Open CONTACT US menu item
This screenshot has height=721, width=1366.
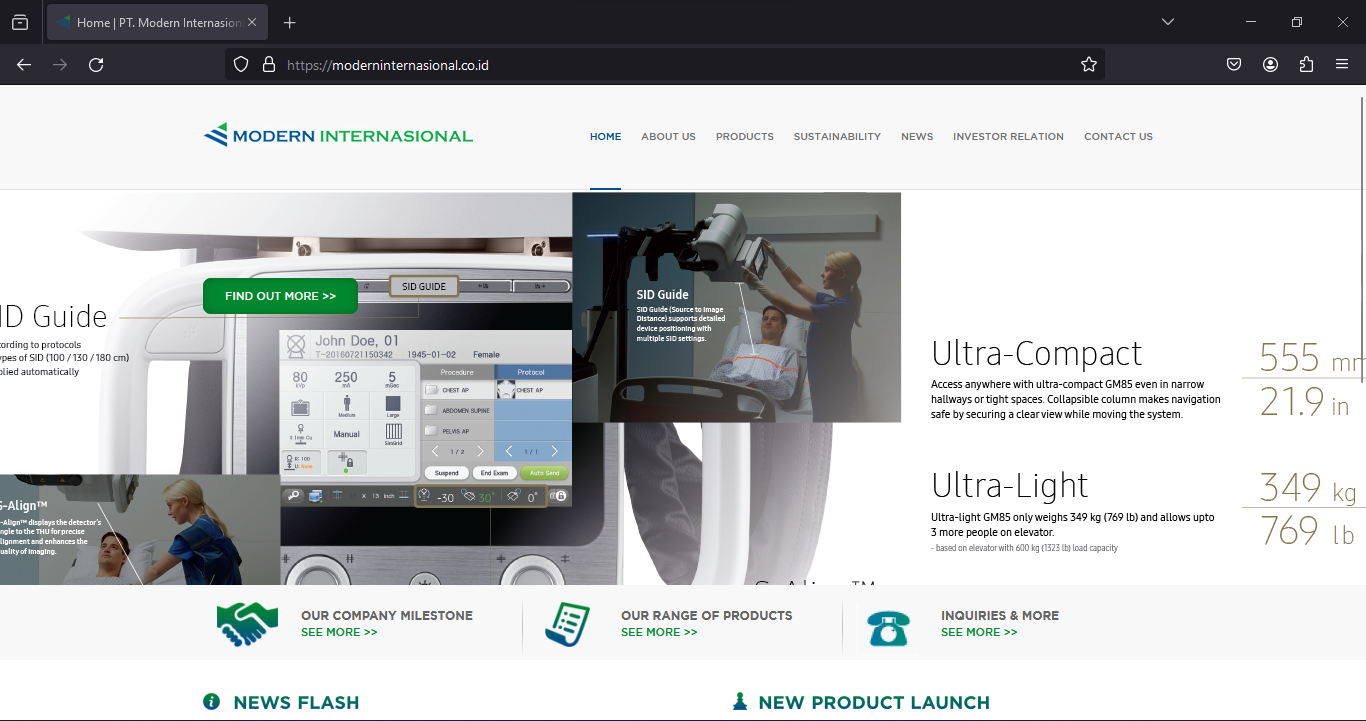(1118, 137)
